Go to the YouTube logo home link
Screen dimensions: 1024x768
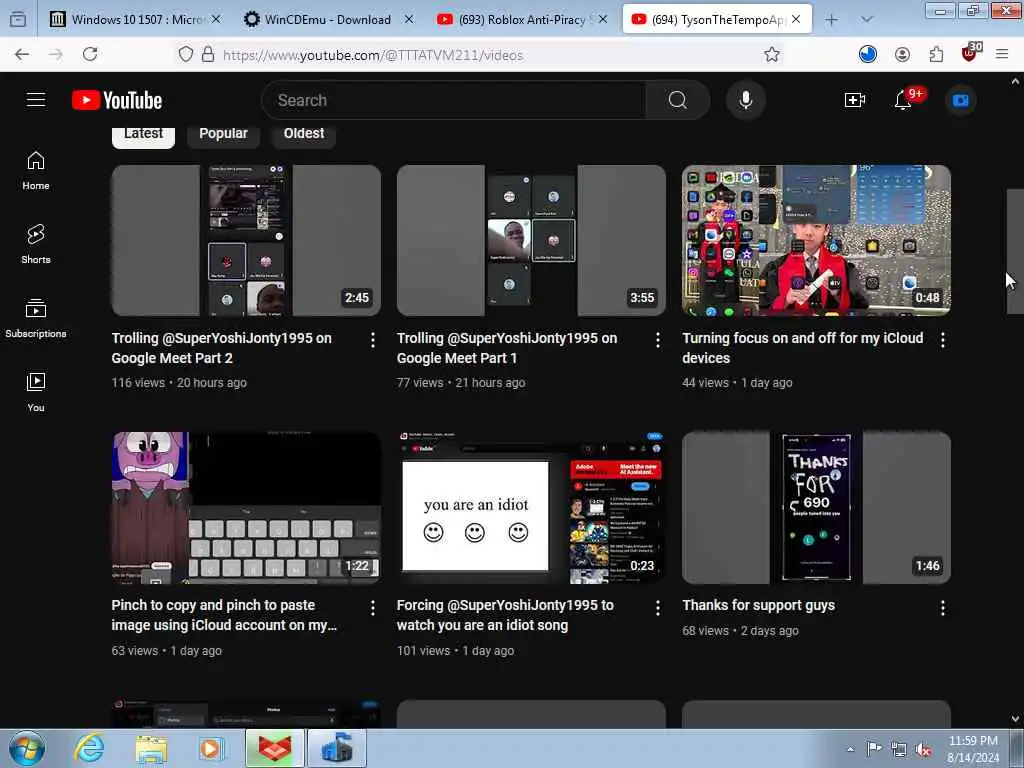point(117,100)
